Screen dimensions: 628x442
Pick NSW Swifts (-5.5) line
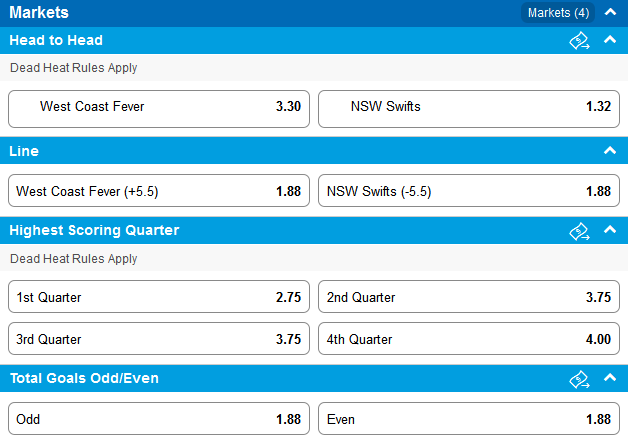469,191
